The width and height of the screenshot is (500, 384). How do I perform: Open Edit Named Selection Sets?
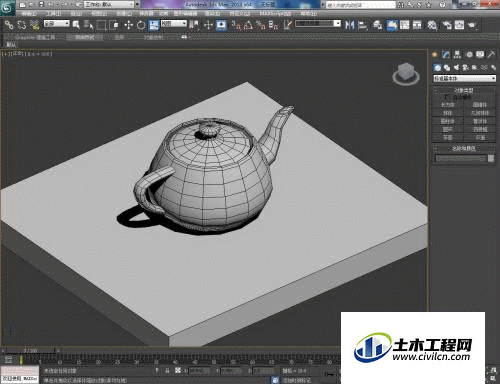point(288,25)
